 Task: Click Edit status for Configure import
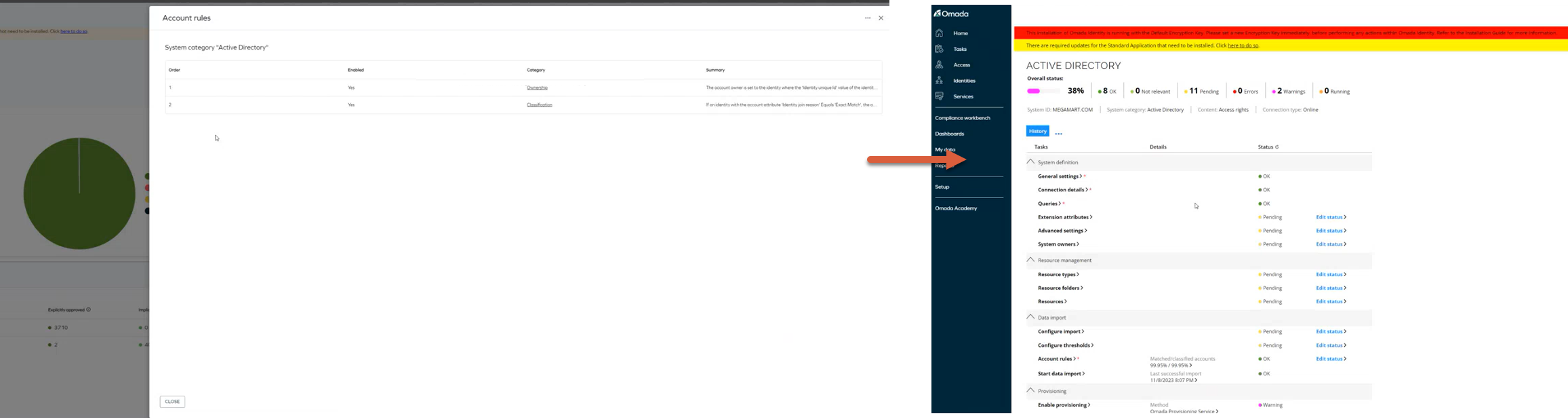1331,332
